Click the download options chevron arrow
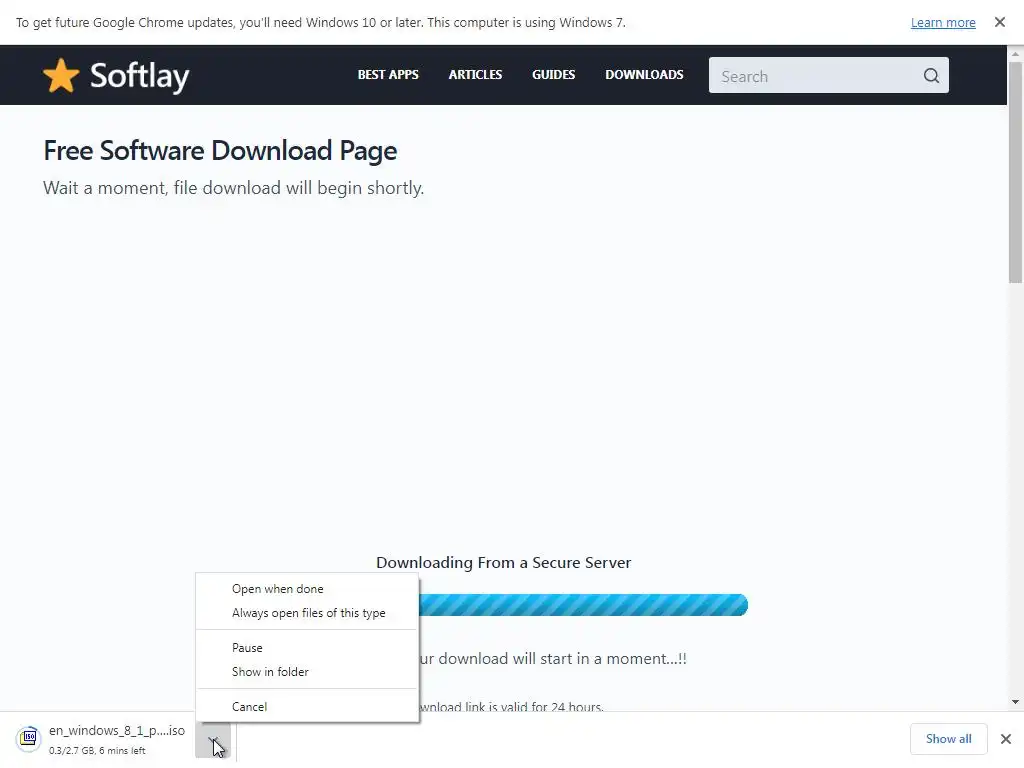 click(x=213, y=739)
